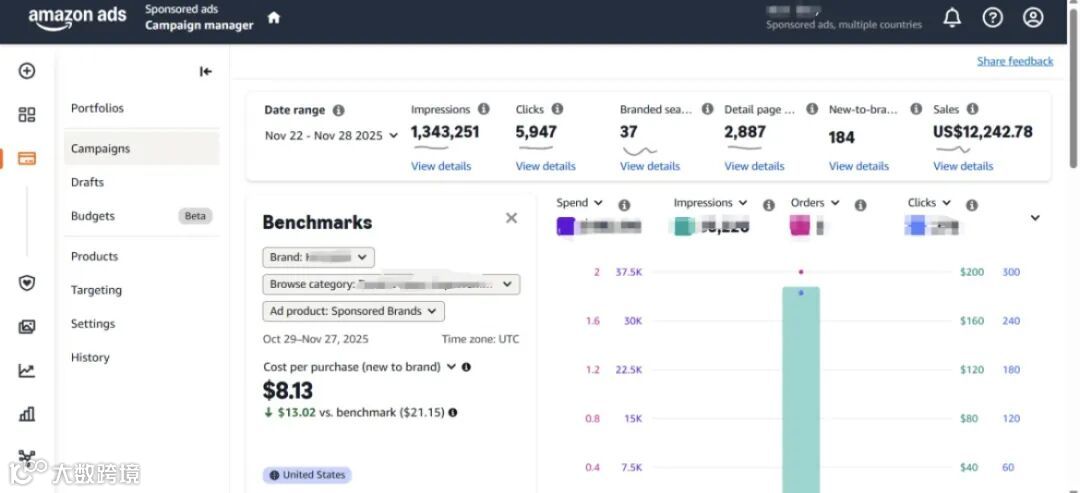Click the $8.13 cost per purchase value
Image resolution: width=1080 pixels, height=493 pixels.
(288, 390)
